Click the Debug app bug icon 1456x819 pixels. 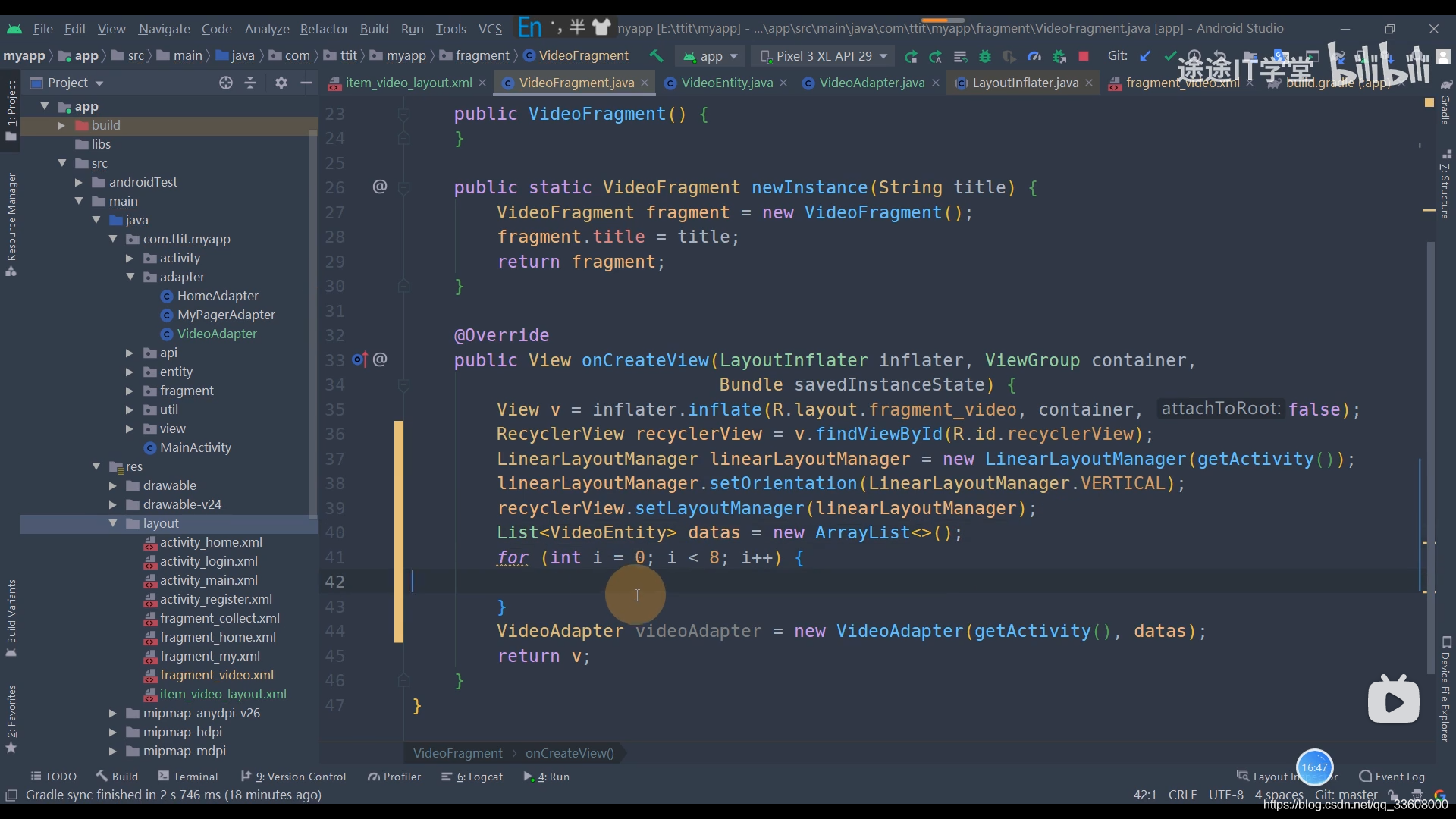point(985,56)
